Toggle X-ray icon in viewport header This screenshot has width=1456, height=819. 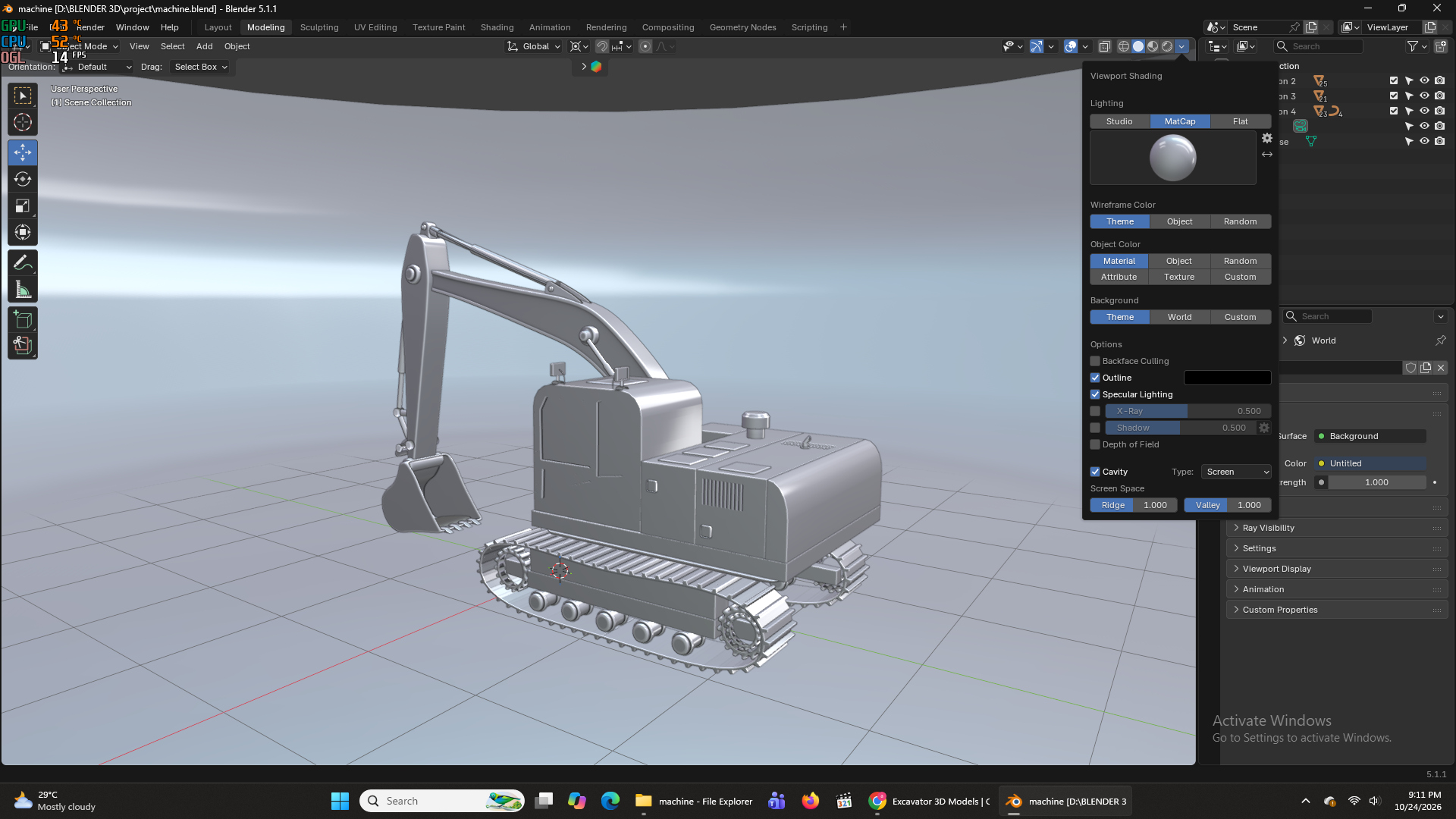pos(1104,46)
